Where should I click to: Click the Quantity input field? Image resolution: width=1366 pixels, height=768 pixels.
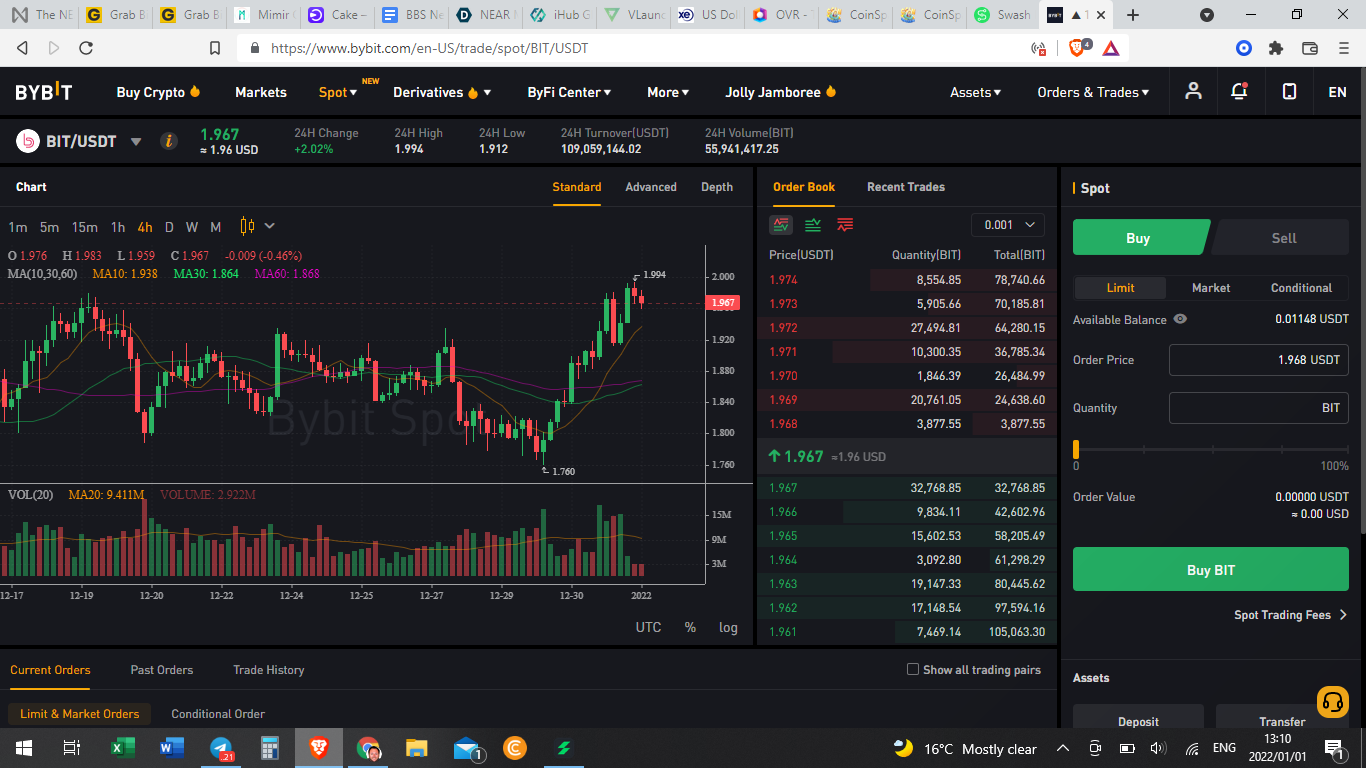point(1259,408)
